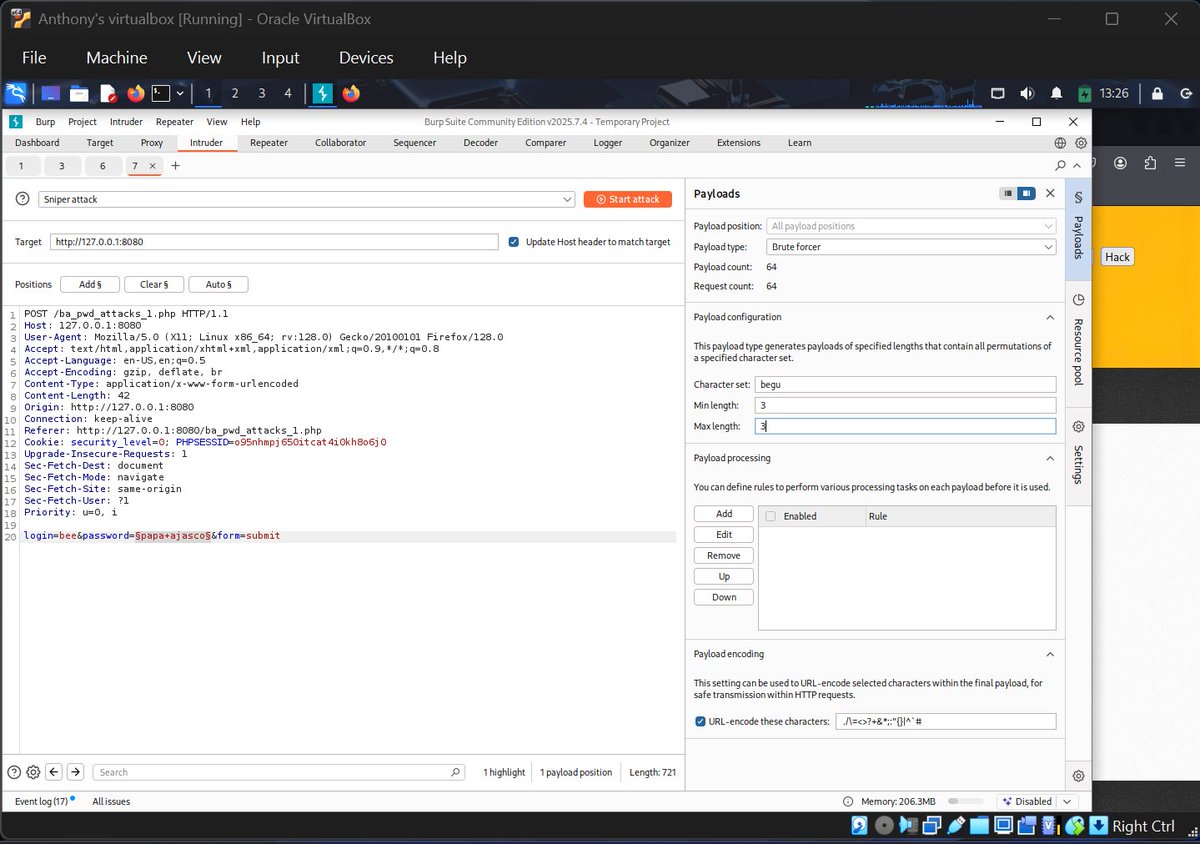Start the Intruder attack
The height and width of the screenshot is (844, 1200).
tap(628, 199)
